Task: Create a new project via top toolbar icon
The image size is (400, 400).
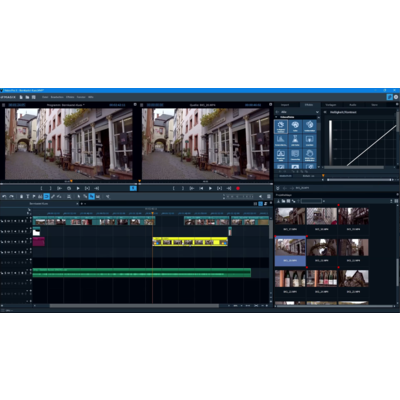Action: pyautogui.click(x=21, y=97)
